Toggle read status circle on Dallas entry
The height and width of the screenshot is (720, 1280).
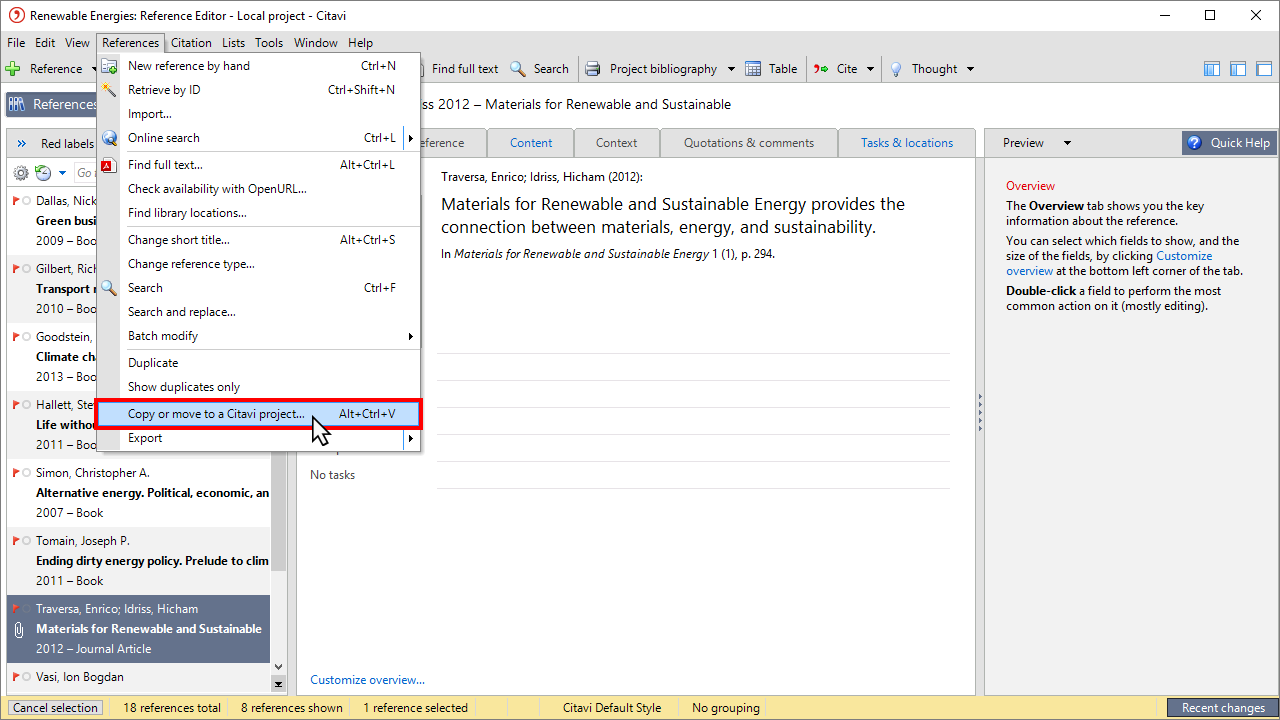pos(26,201)
